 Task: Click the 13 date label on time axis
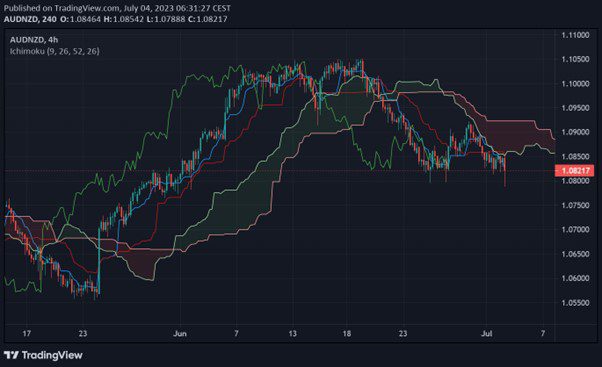tap(293, 334)
